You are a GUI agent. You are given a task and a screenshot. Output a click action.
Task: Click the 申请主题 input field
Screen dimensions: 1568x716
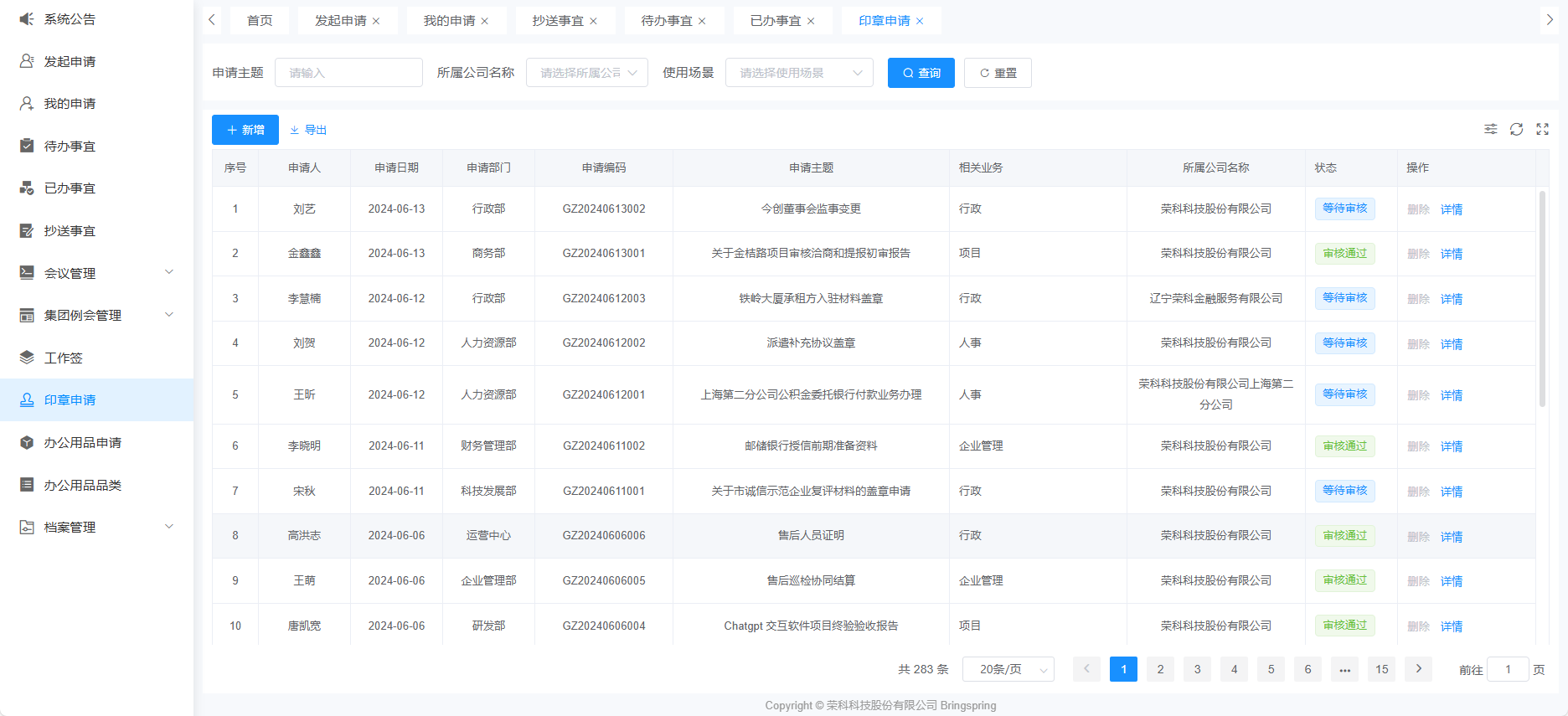point(348,73)
